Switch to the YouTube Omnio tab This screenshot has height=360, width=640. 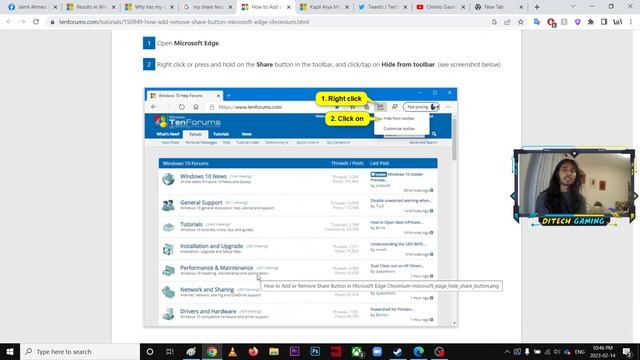pyautogui.click(x=440, y=7)
